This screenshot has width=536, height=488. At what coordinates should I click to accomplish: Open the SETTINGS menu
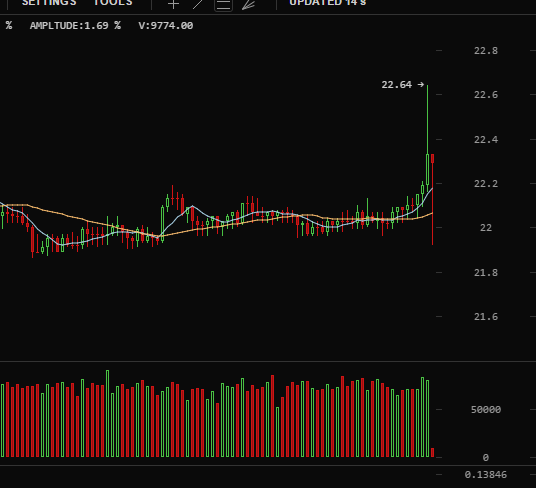[x=49, y=3]
